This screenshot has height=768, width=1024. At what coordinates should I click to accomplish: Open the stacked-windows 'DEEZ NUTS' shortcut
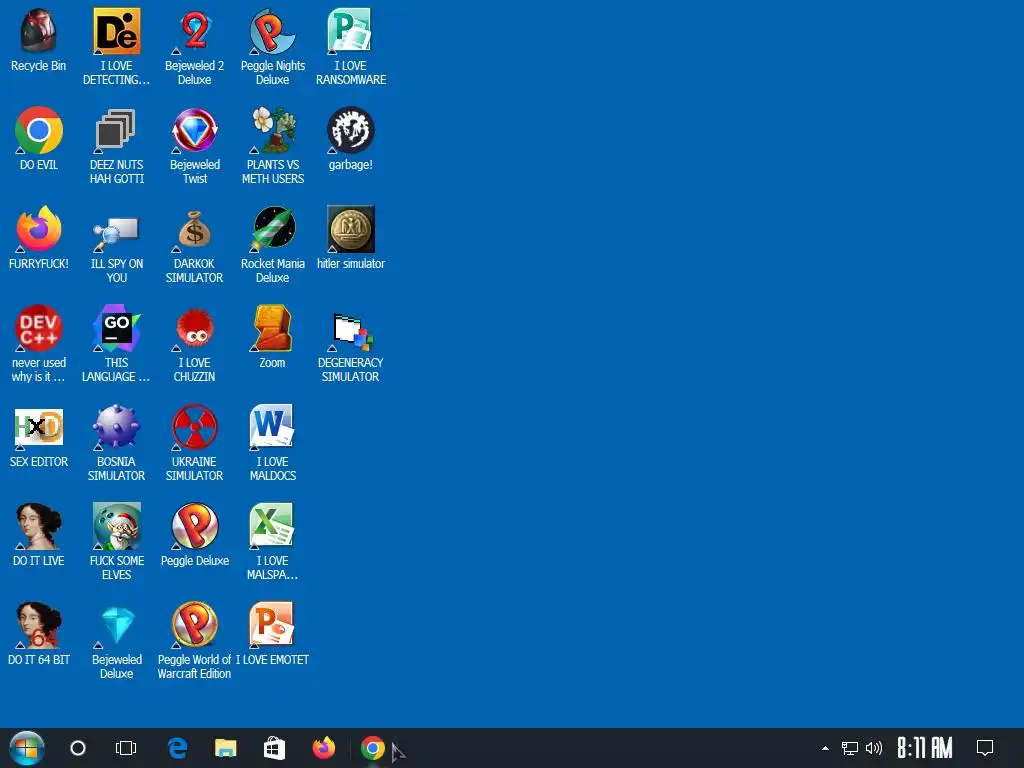point(116,130)
